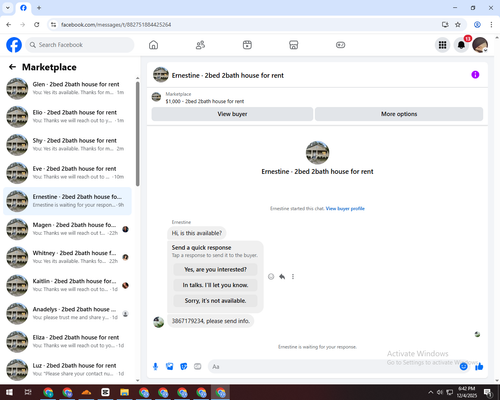This screenshot has height=400, width=500.
Task: Open Chrome three-dot menu
Action: (x=491, y=25)
